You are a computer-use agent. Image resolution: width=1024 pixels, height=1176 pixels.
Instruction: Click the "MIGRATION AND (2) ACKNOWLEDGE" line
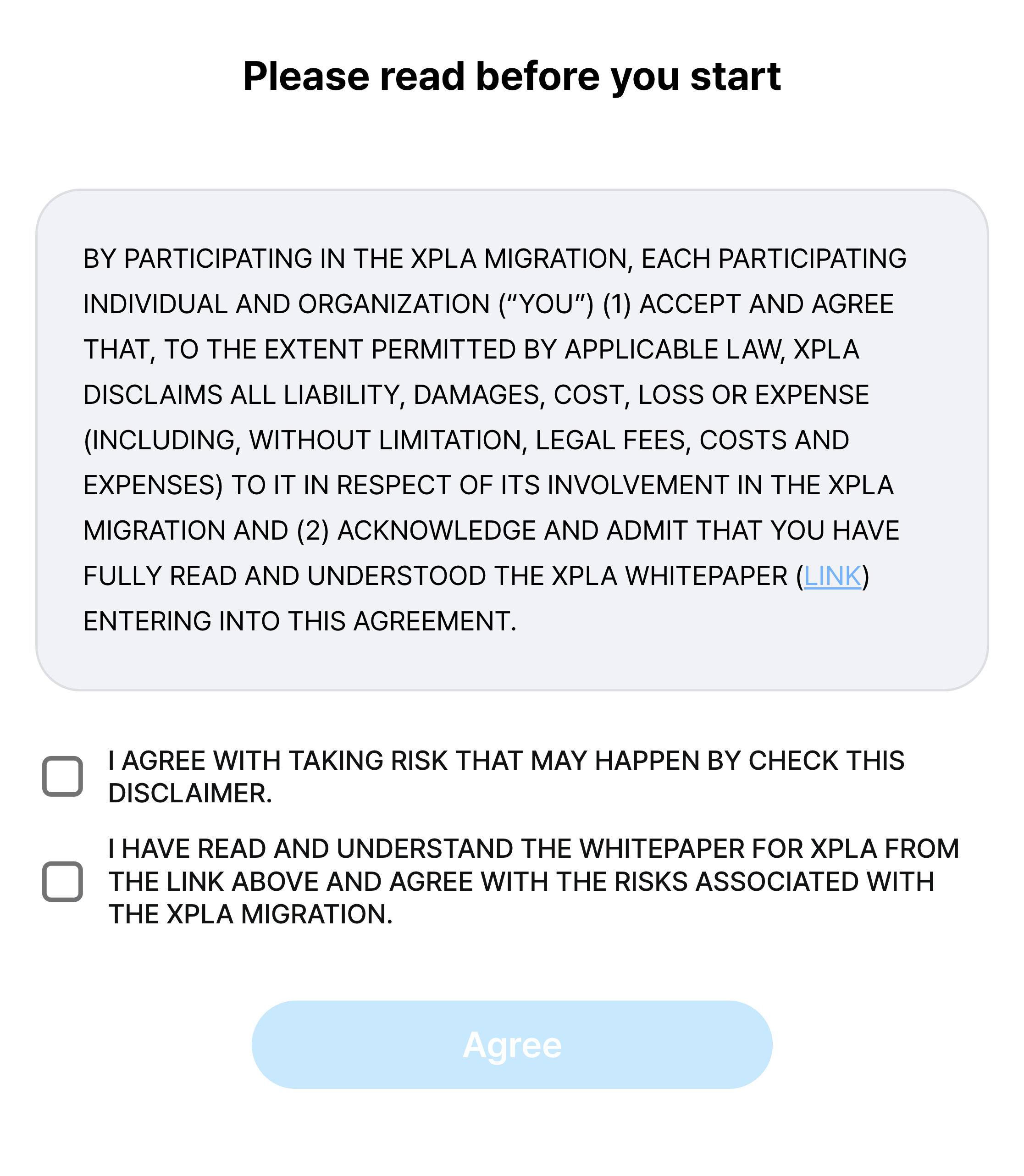click(491, 530)
